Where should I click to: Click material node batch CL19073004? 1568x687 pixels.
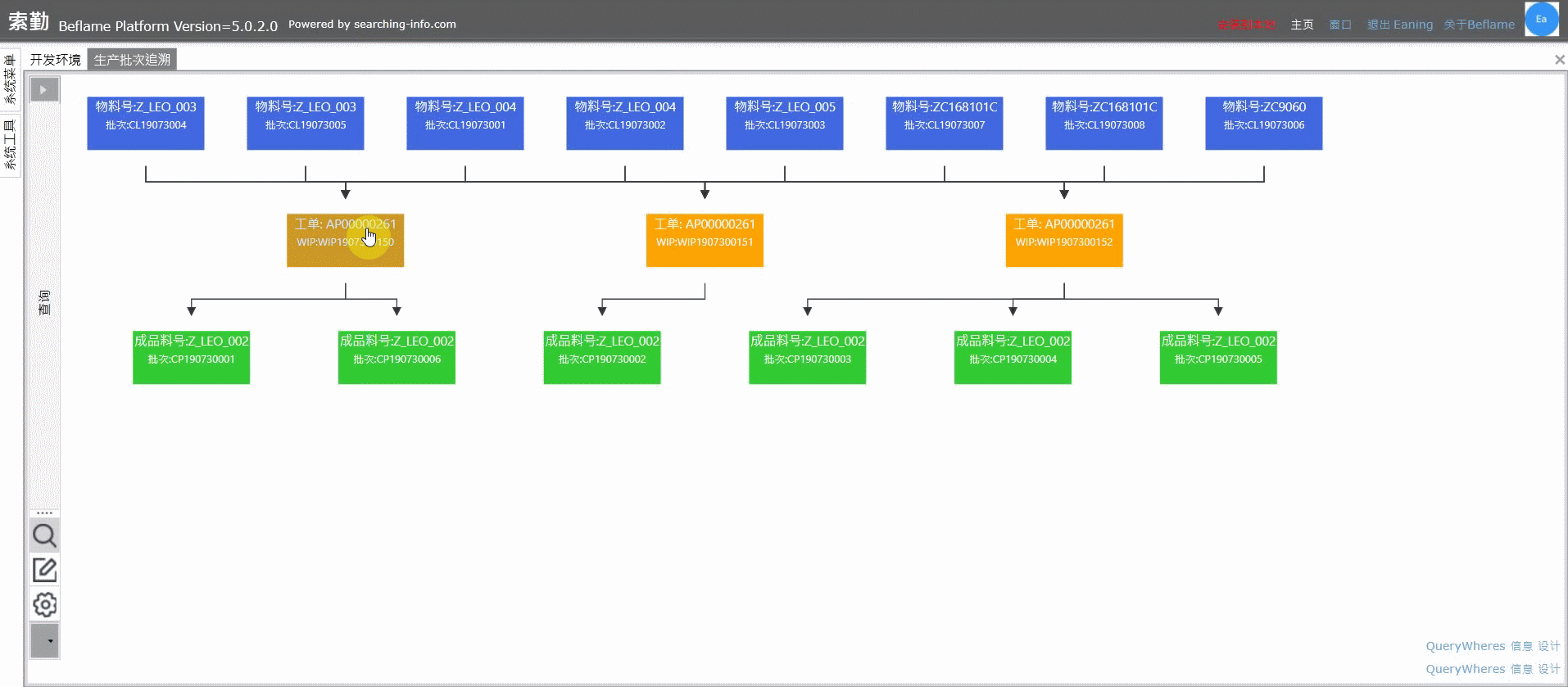coord(146,124)
